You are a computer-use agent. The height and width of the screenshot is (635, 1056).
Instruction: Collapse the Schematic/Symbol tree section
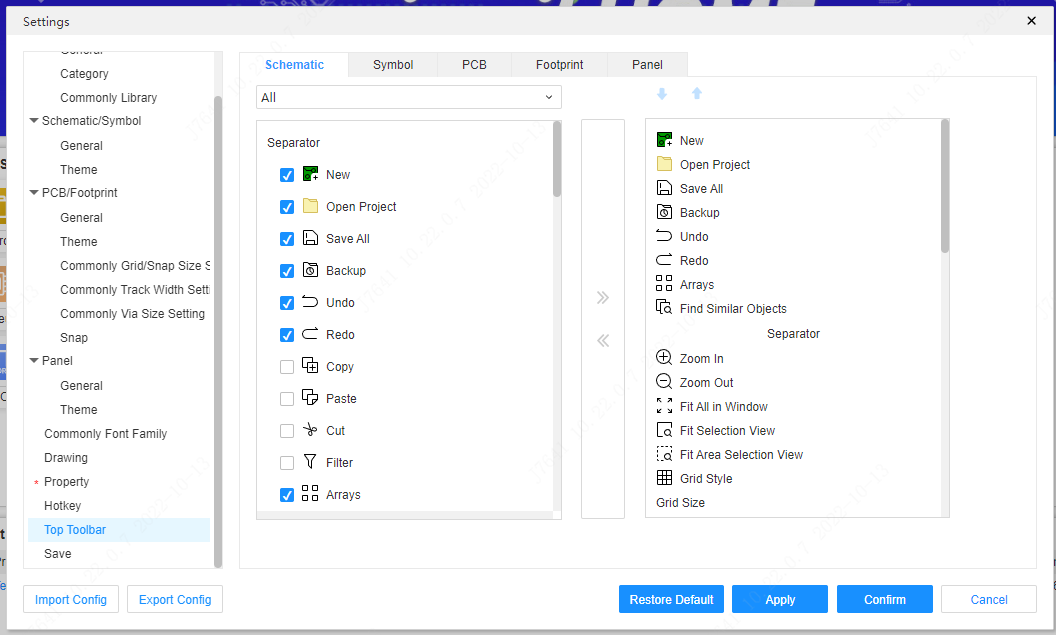click(34, 120)
